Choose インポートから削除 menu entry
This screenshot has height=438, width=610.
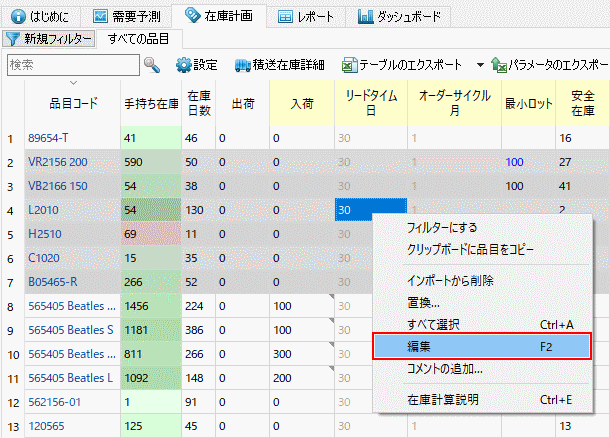[x=450, y=280]
